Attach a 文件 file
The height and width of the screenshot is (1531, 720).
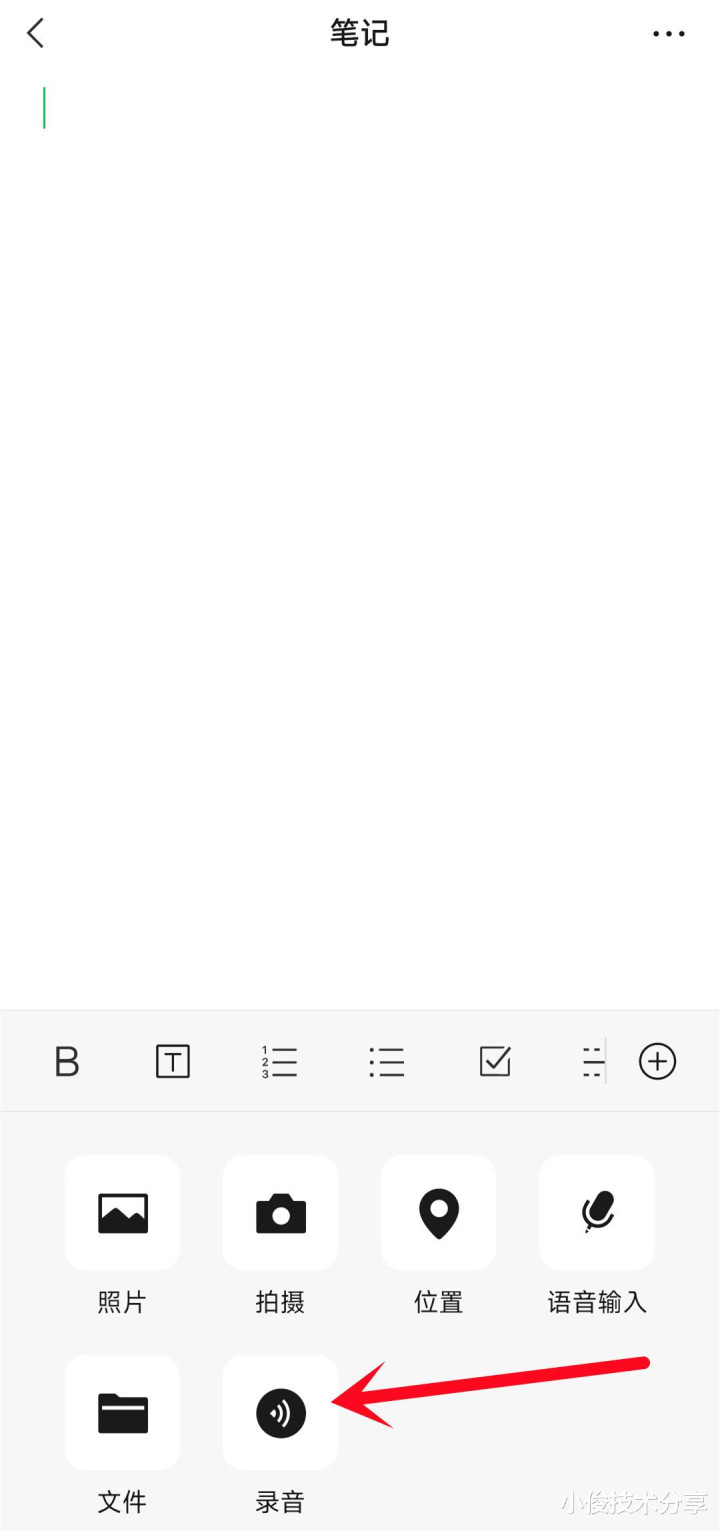123,1413
